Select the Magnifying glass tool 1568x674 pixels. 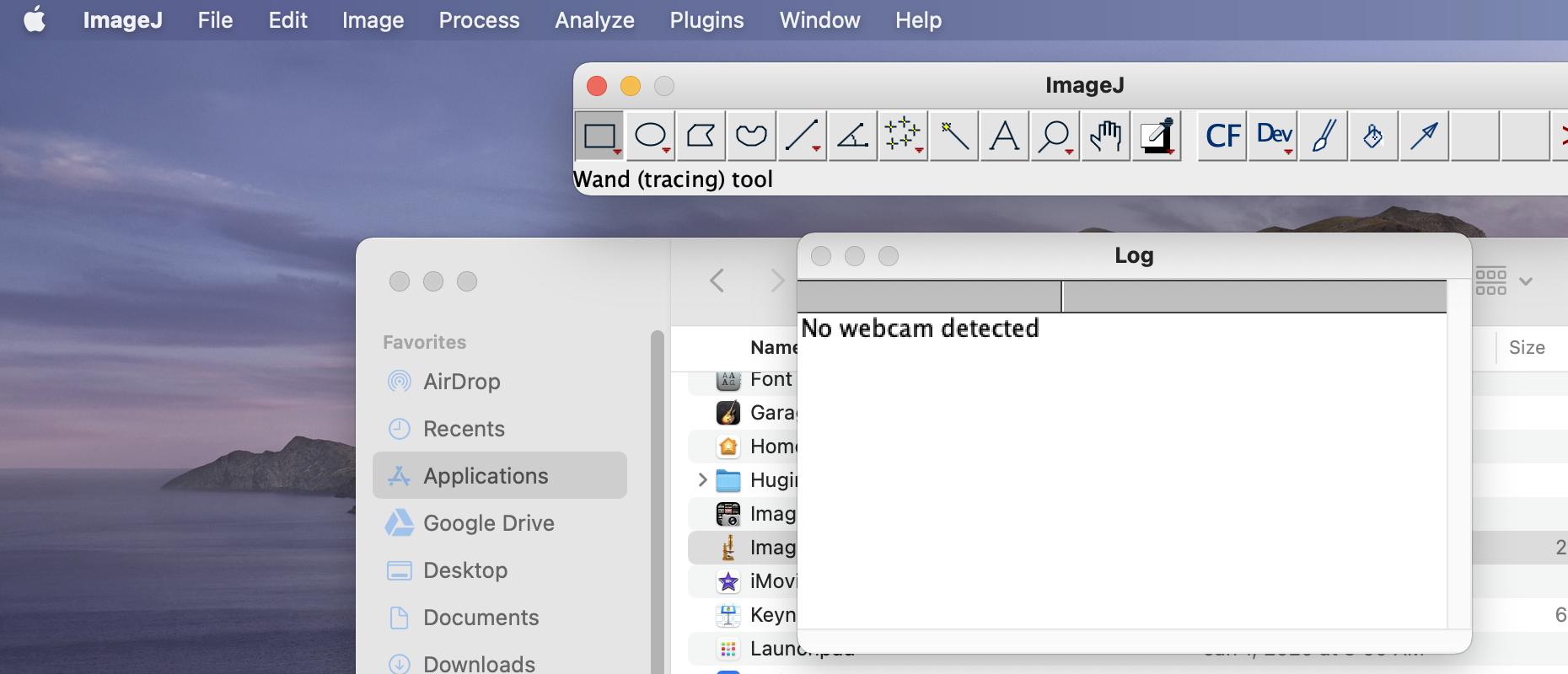pos(1055,136)
